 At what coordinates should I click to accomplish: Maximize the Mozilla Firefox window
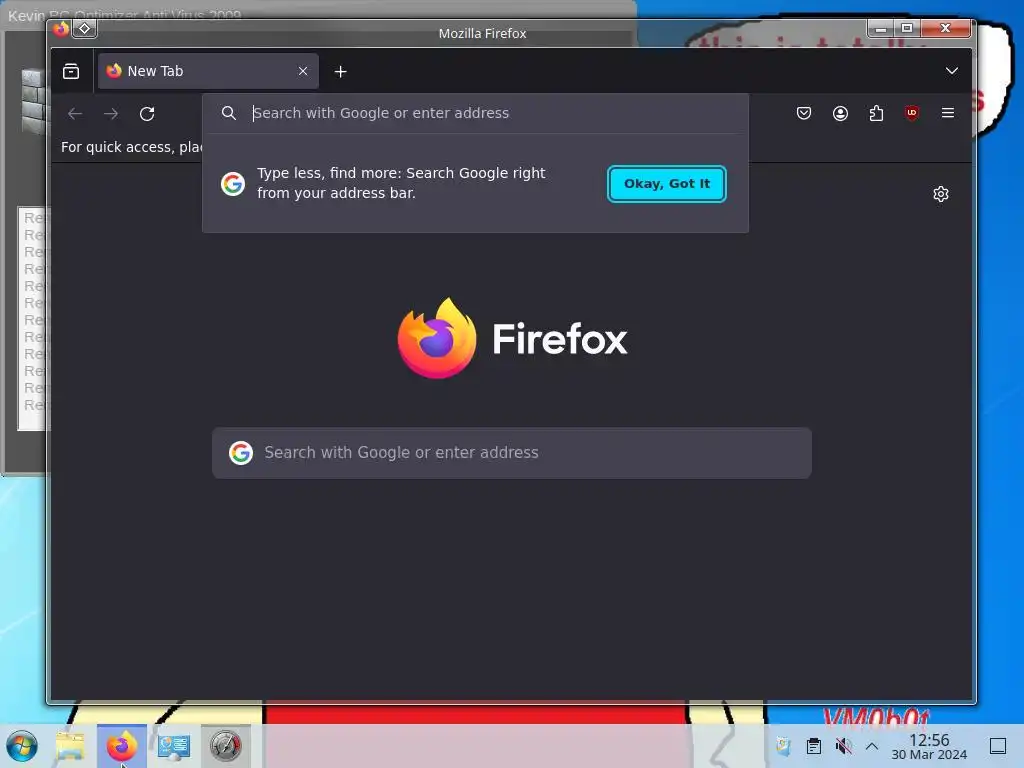click(x=907, y=28)
